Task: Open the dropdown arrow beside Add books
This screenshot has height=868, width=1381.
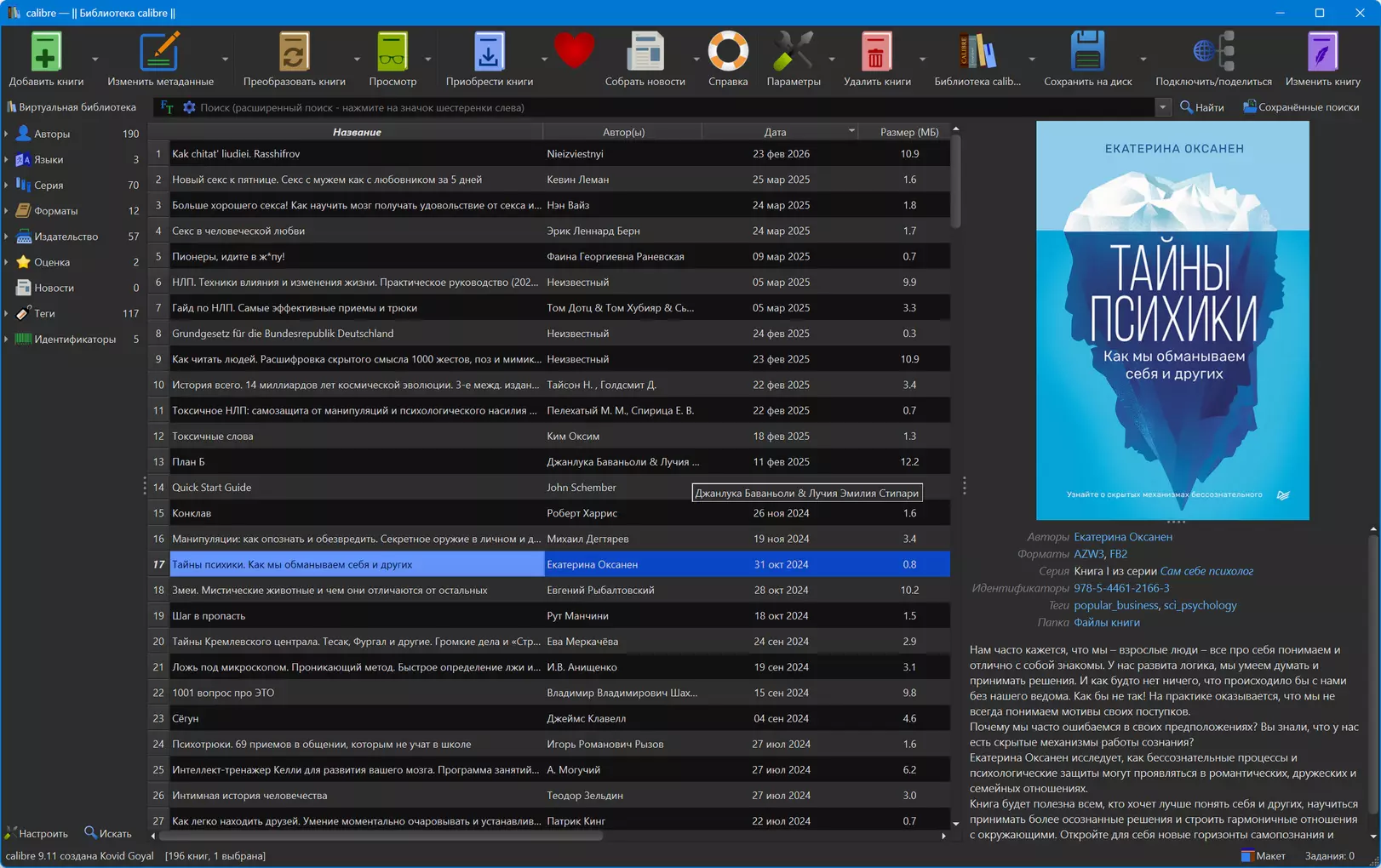Action: click(x=95, y=60)
